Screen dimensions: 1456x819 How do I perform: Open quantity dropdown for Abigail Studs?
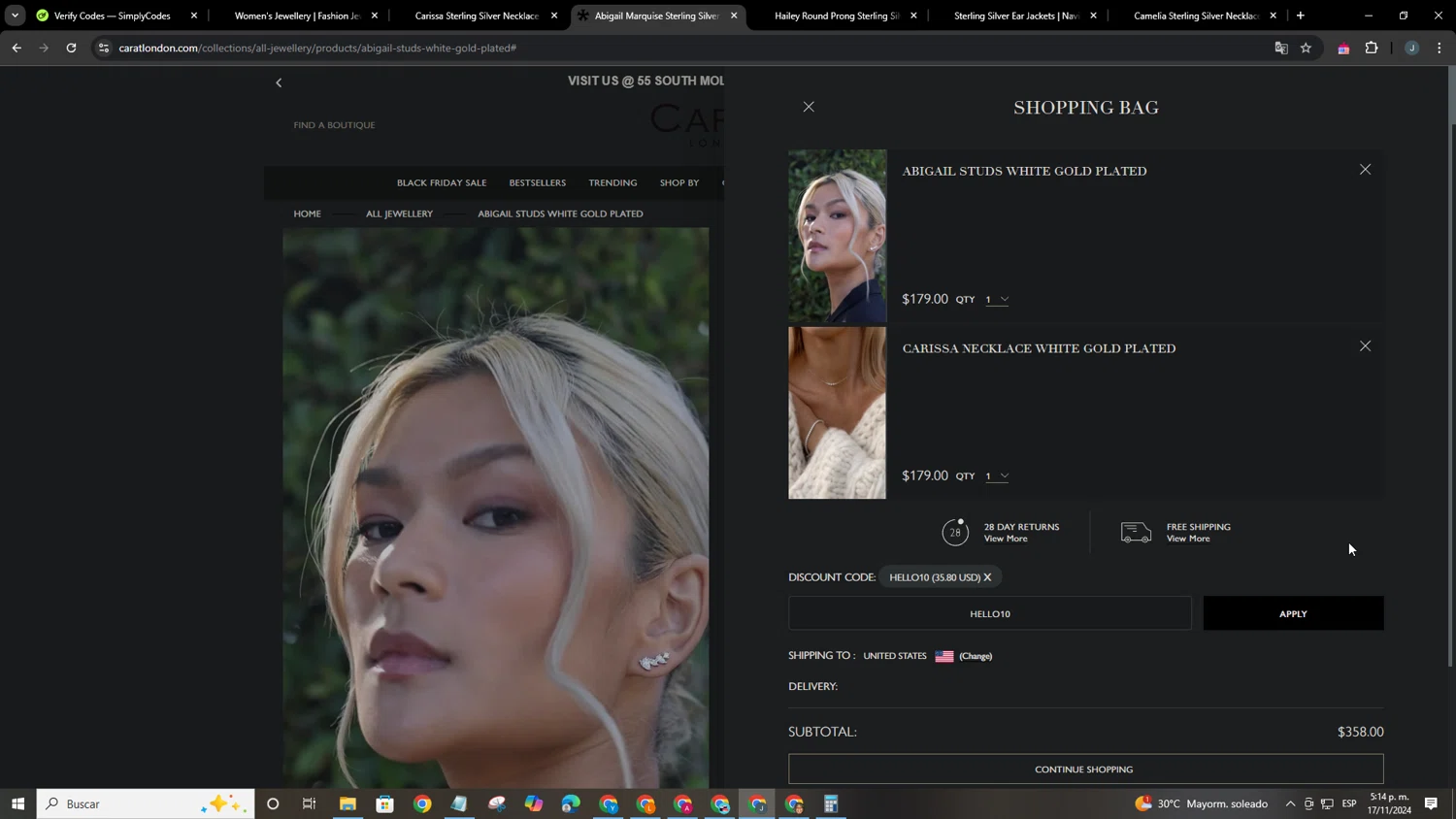[997, 300]
